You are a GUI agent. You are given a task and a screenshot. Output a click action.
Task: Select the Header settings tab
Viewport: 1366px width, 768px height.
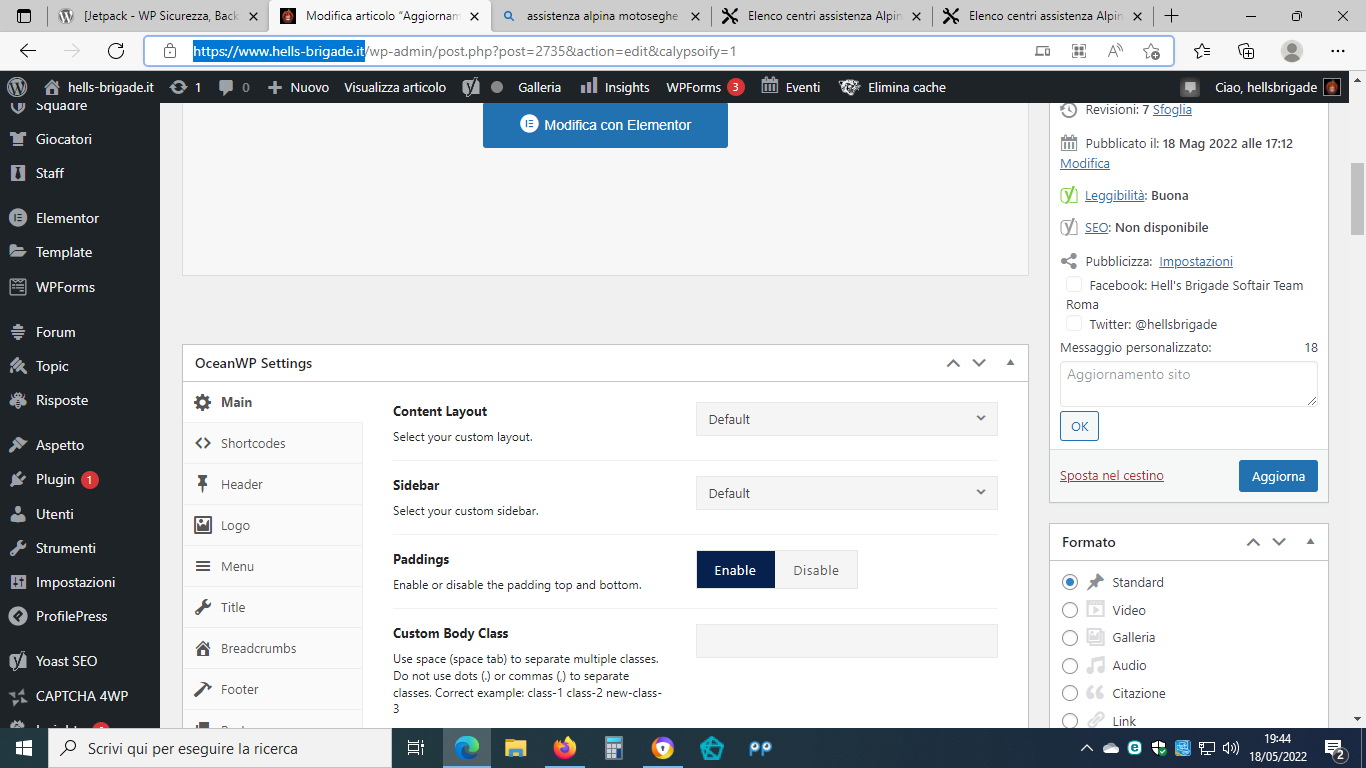tap(273, 484)
